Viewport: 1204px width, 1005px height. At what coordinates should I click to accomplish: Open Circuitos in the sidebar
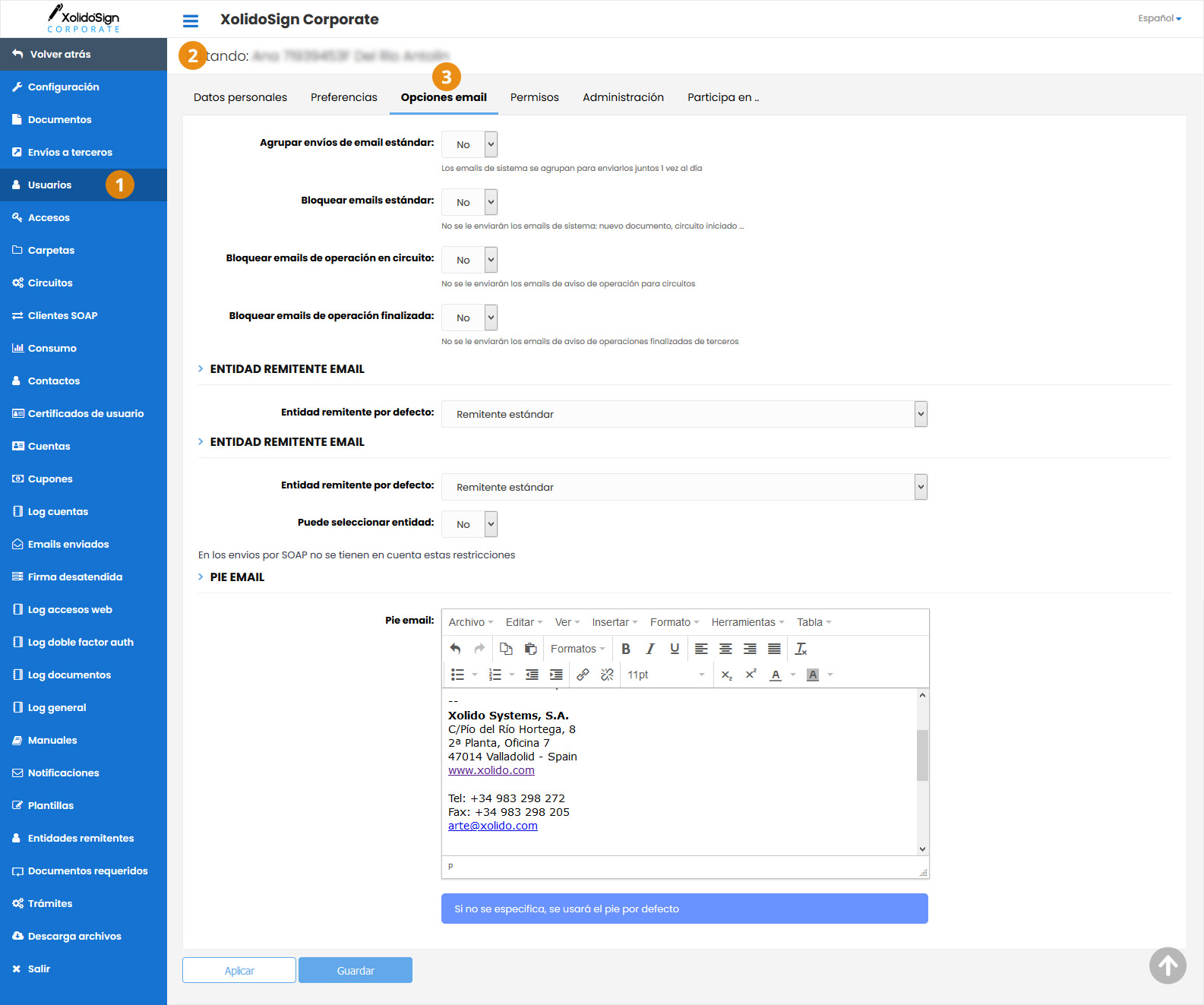click(x=84, y=283)
